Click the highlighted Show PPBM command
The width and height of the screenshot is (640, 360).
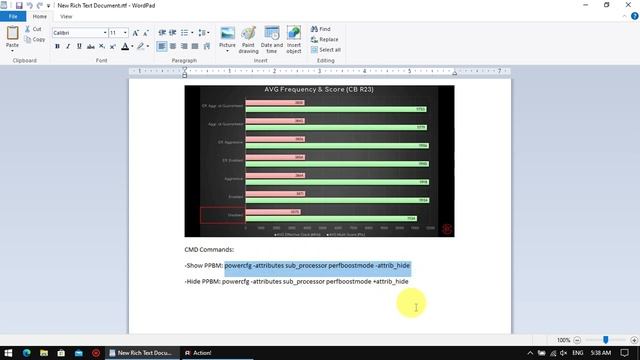pyautogui.click(x=317, y=265)
